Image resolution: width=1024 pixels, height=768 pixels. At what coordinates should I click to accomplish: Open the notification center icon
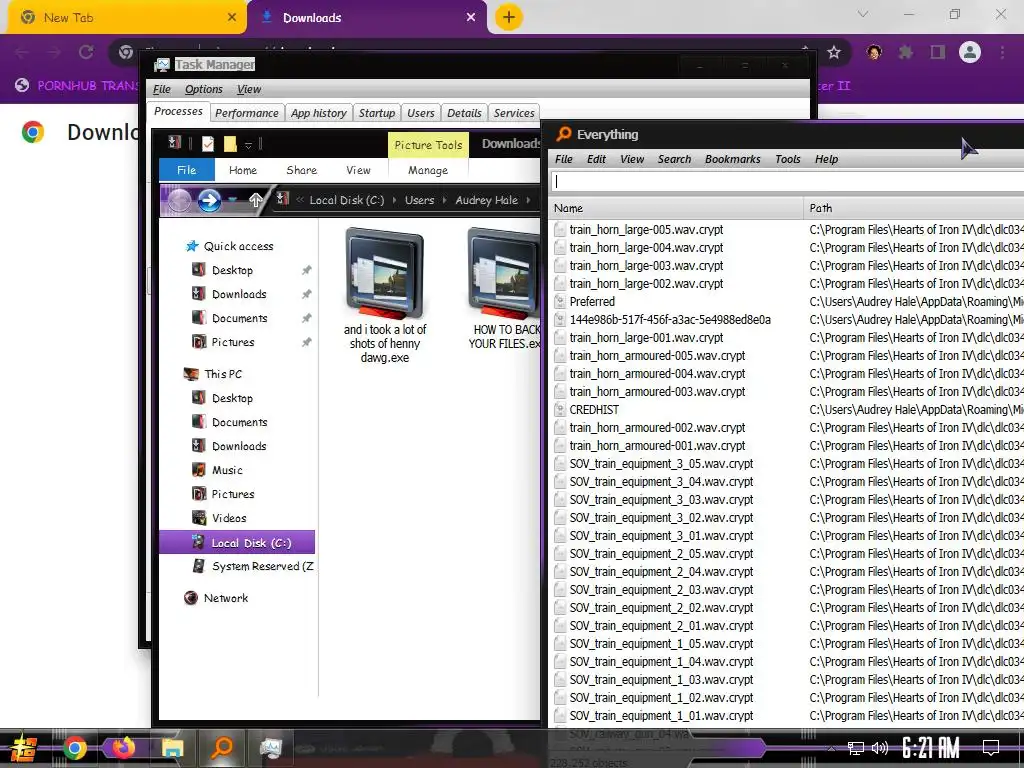(991, 748)
